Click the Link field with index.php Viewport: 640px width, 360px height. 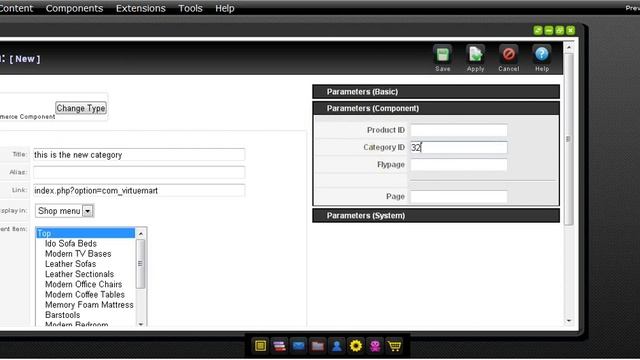click(x=139, y=191)
